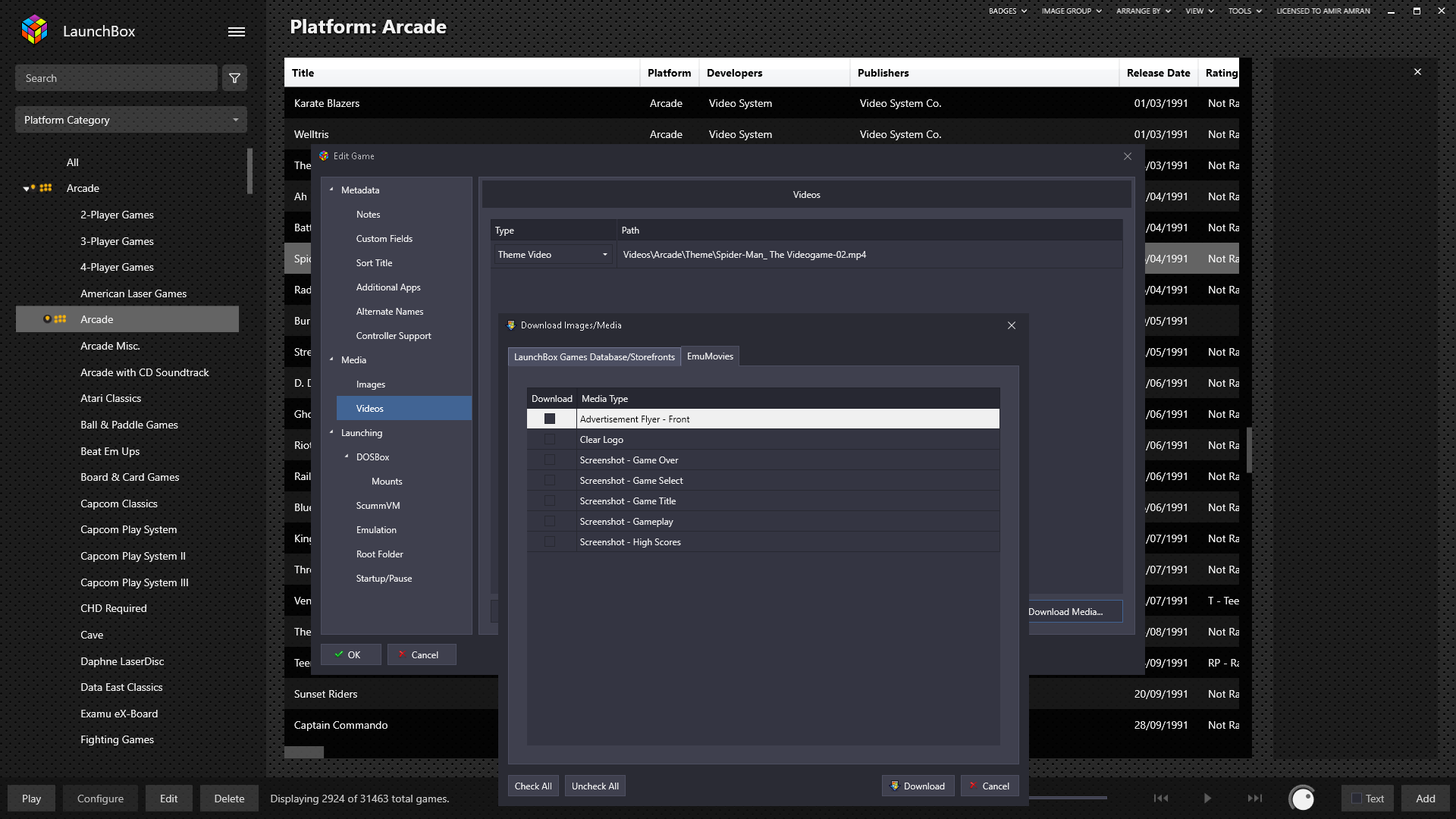The image size is (1456, 819).
Task: Click the Edit button in bottom bar
Action: coord(168,799)
